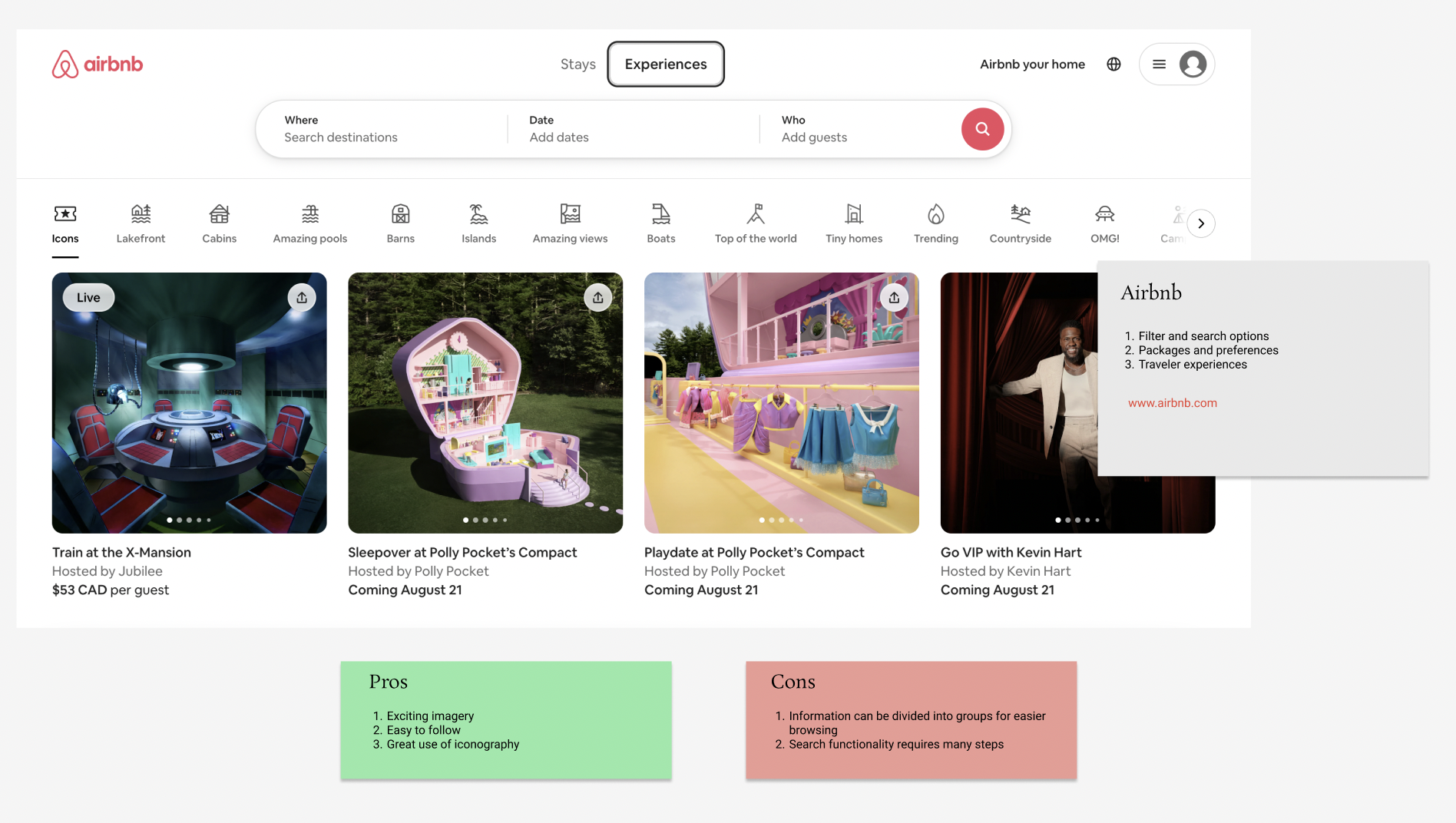The width and height of the screenshot is (1456, 823).
Task: Select the Trending flame icon
Action: (x=936, y=213)
